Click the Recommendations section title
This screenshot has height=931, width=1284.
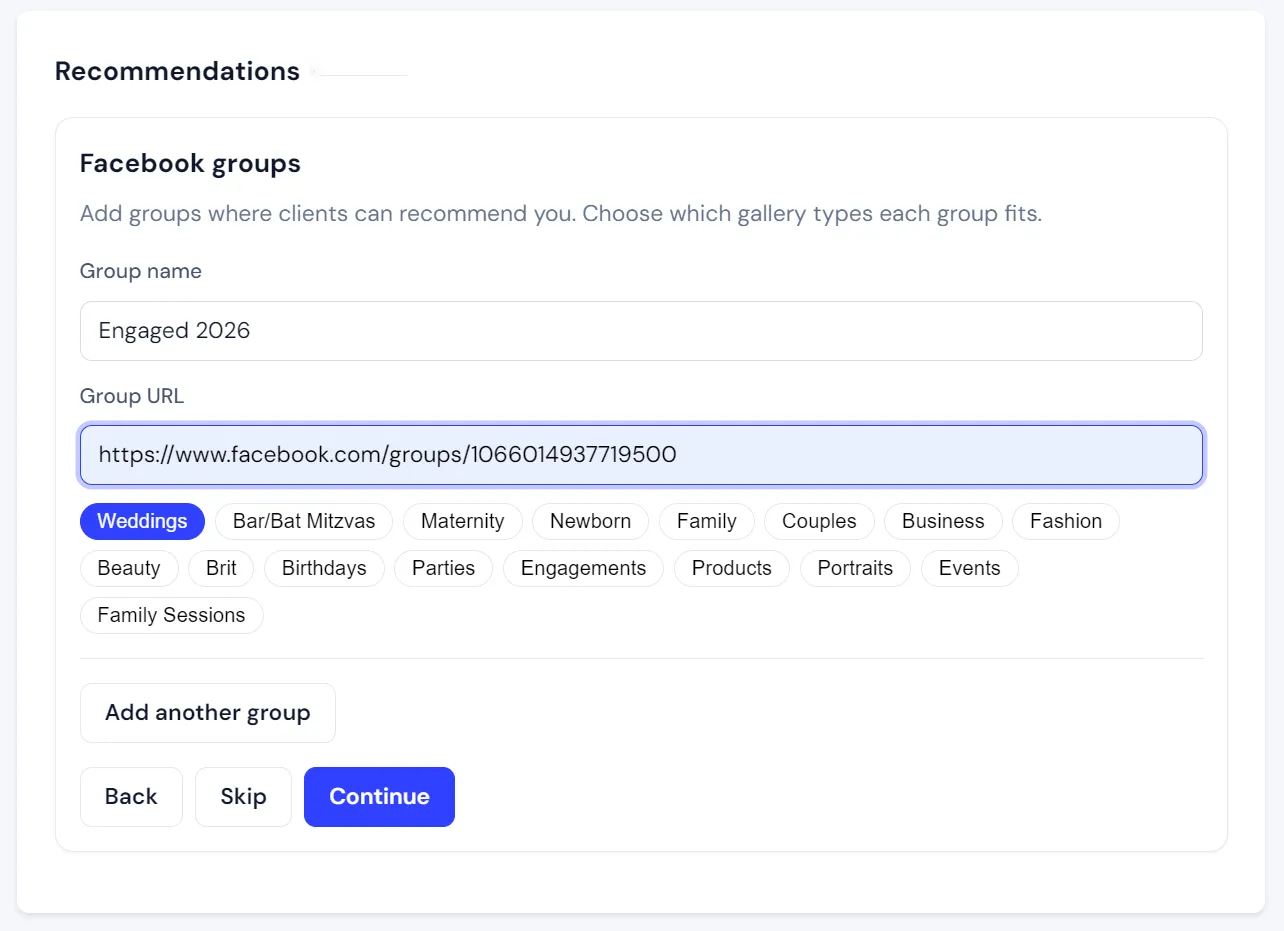pyautogui.click(x=177, y=72)
